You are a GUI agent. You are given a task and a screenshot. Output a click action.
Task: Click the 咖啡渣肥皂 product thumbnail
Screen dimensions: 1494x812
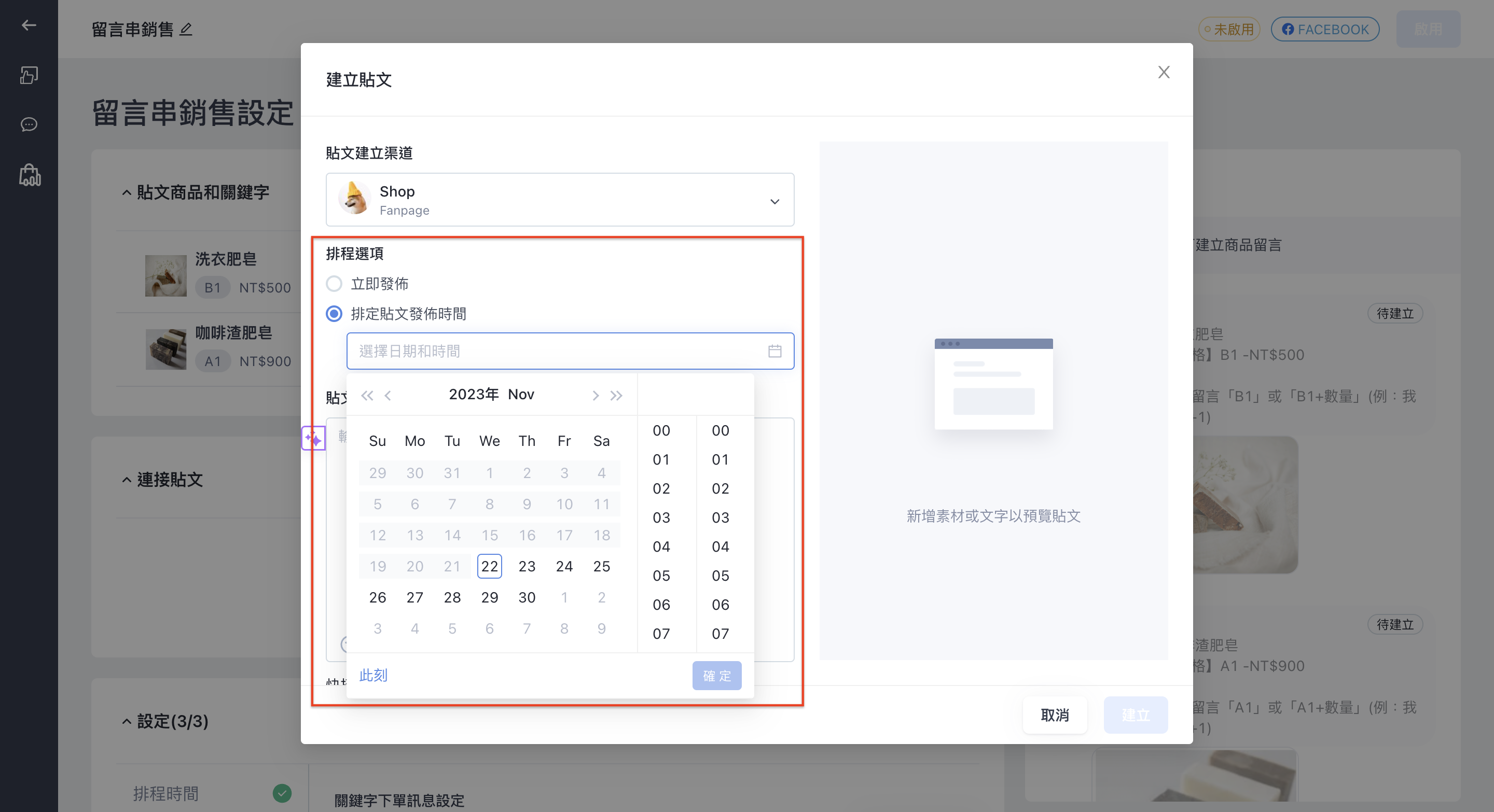[166, 349]
